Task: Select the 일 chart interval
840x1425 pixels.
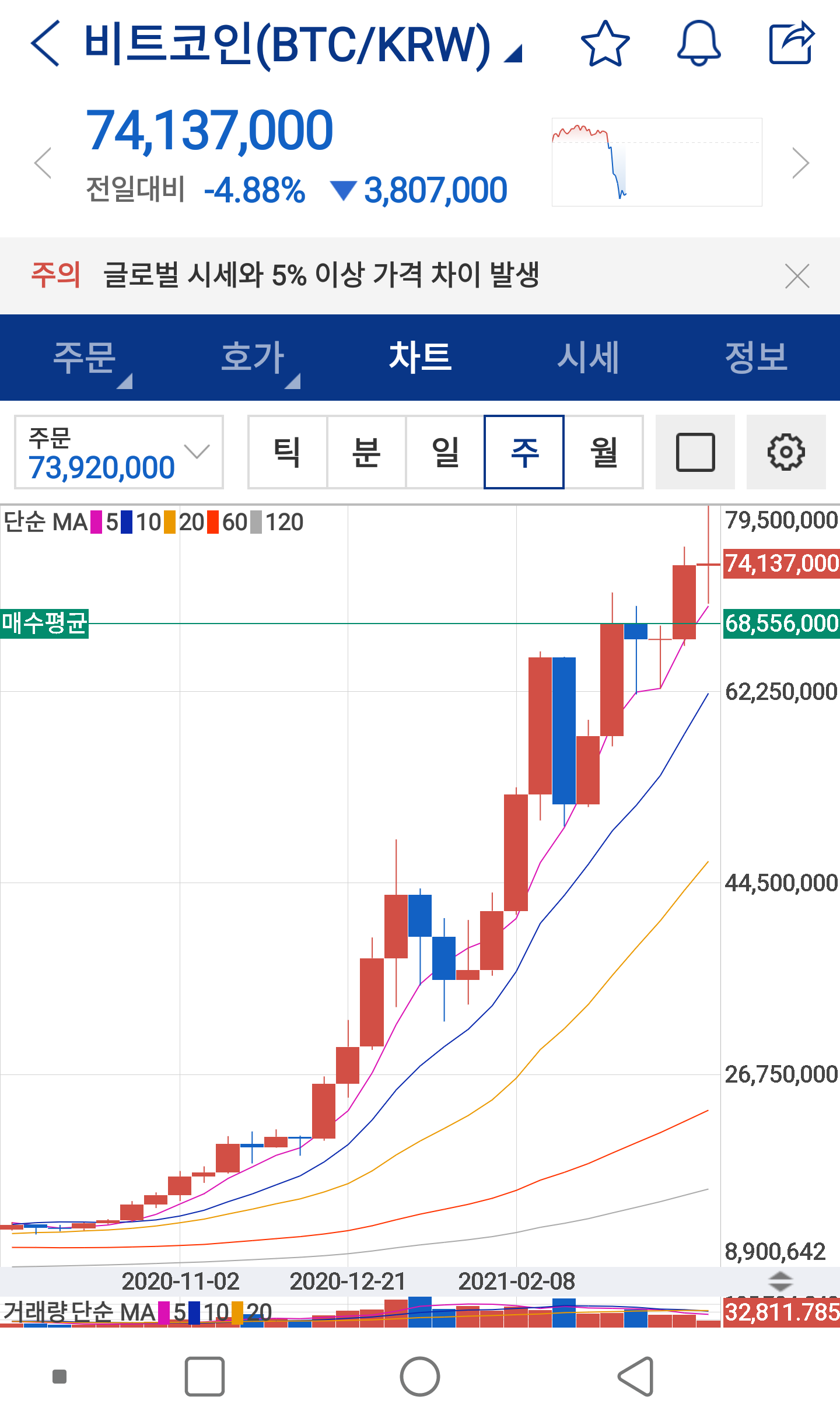Action: (x=445, y=452)
